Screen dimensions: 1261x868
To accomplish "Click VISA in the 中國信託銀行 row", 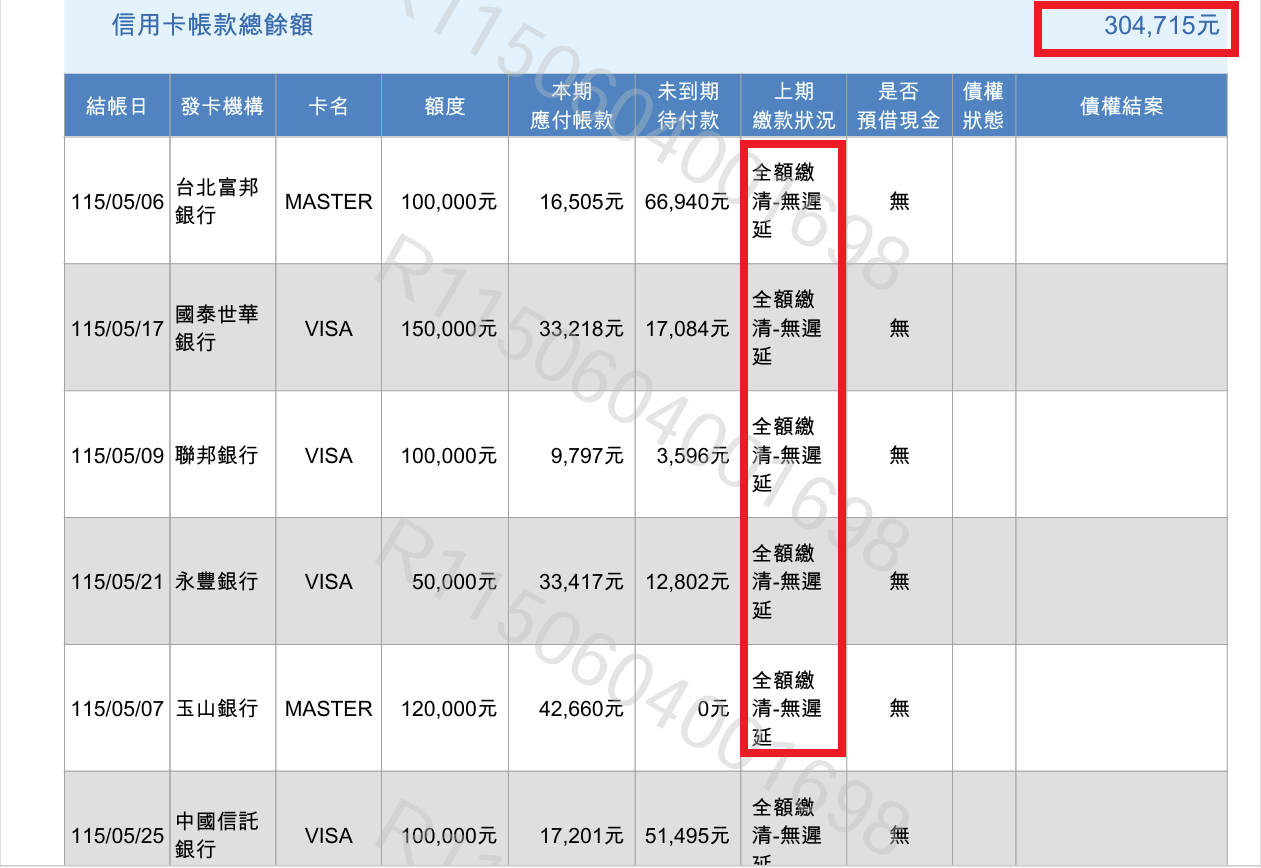I will [329, 835].
